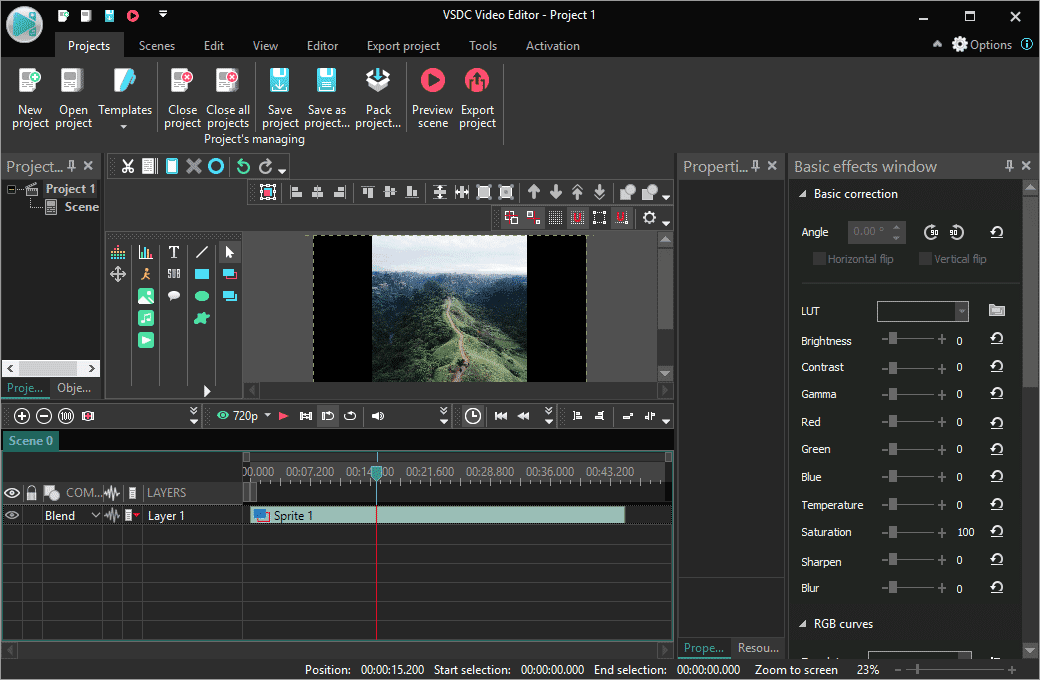1040x680 pixels.
Task: Click the Save project icon
Action: tap(279, 81)
